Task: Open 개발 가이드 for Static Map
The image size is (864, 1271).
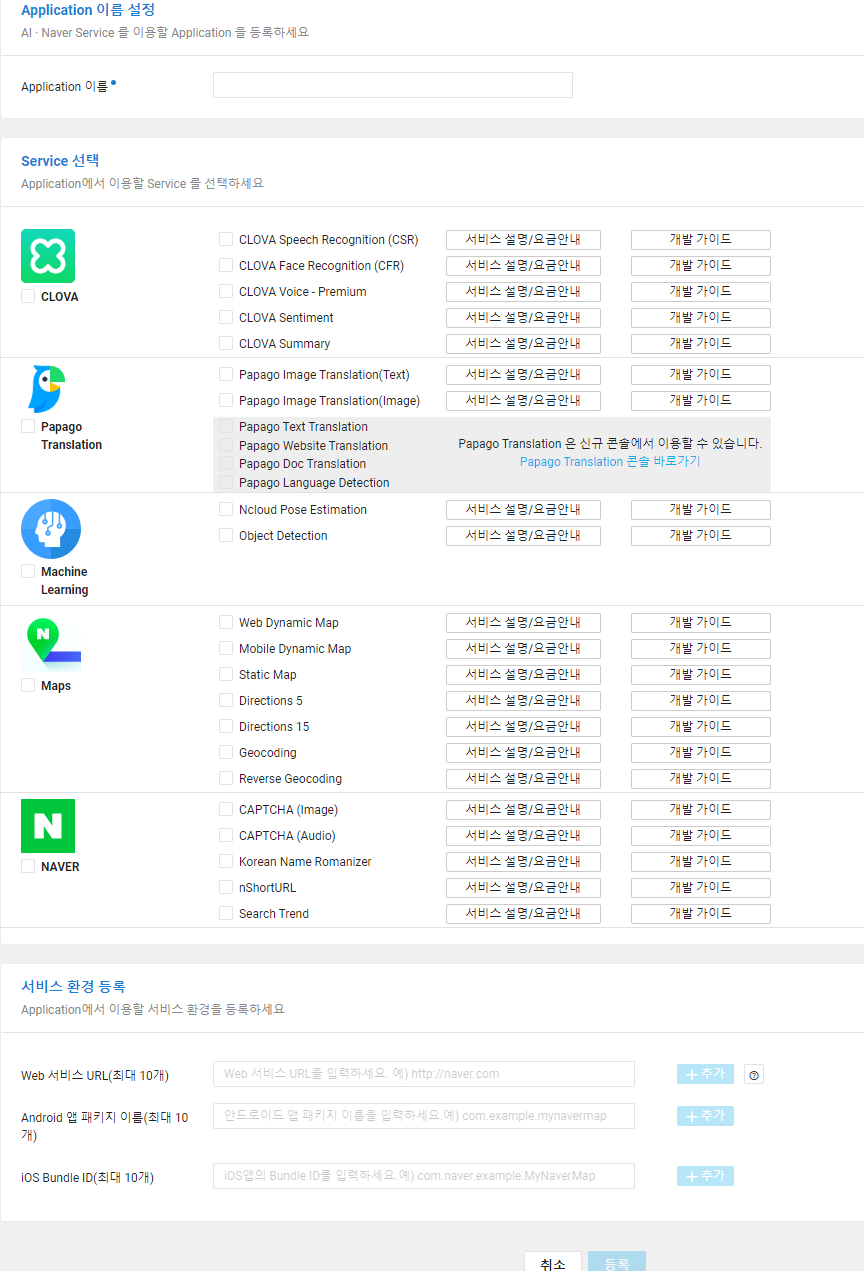Action: (x=701, y=675)
